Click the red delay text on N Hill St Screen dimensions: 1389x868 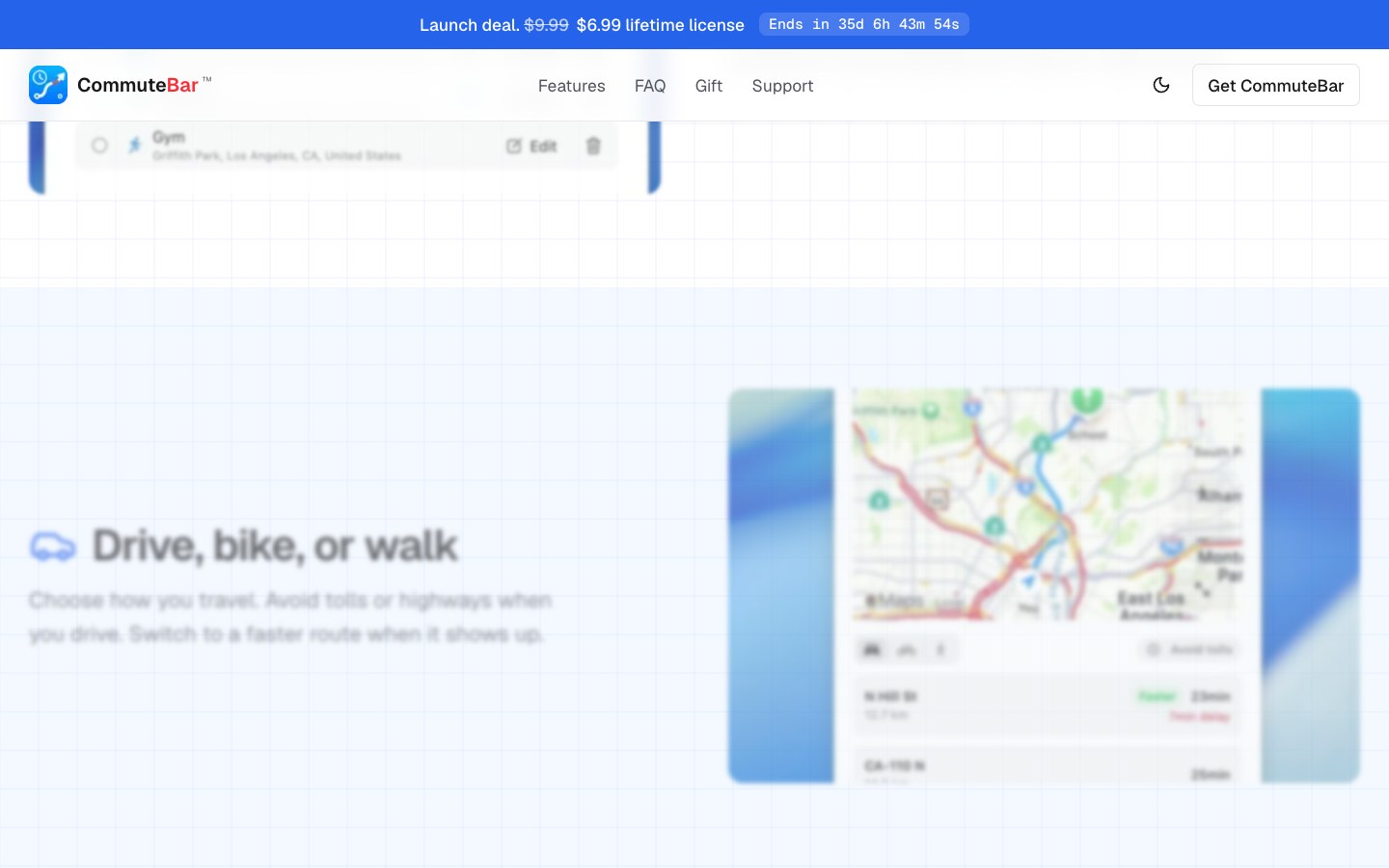point(1200,717)
